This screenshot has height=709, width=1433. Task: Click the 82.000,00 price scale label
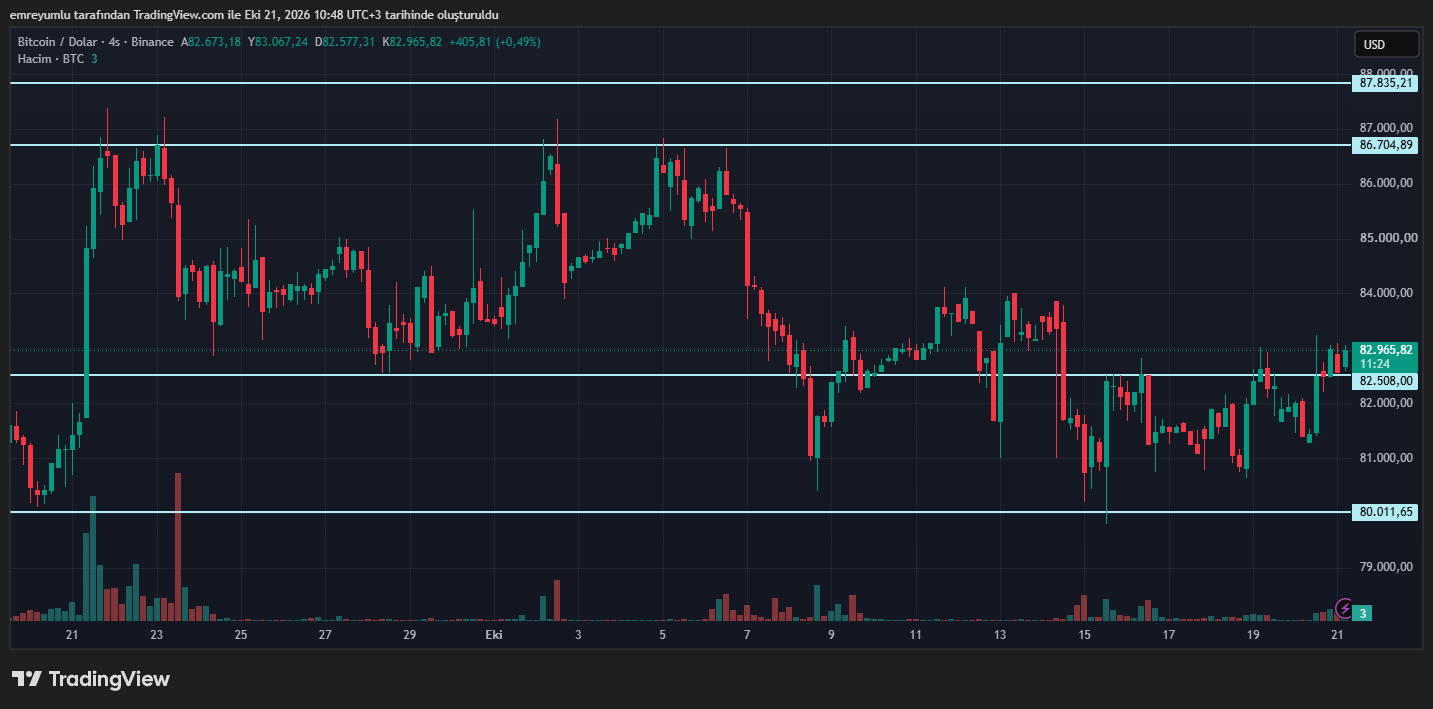(x=1386, y=403)
